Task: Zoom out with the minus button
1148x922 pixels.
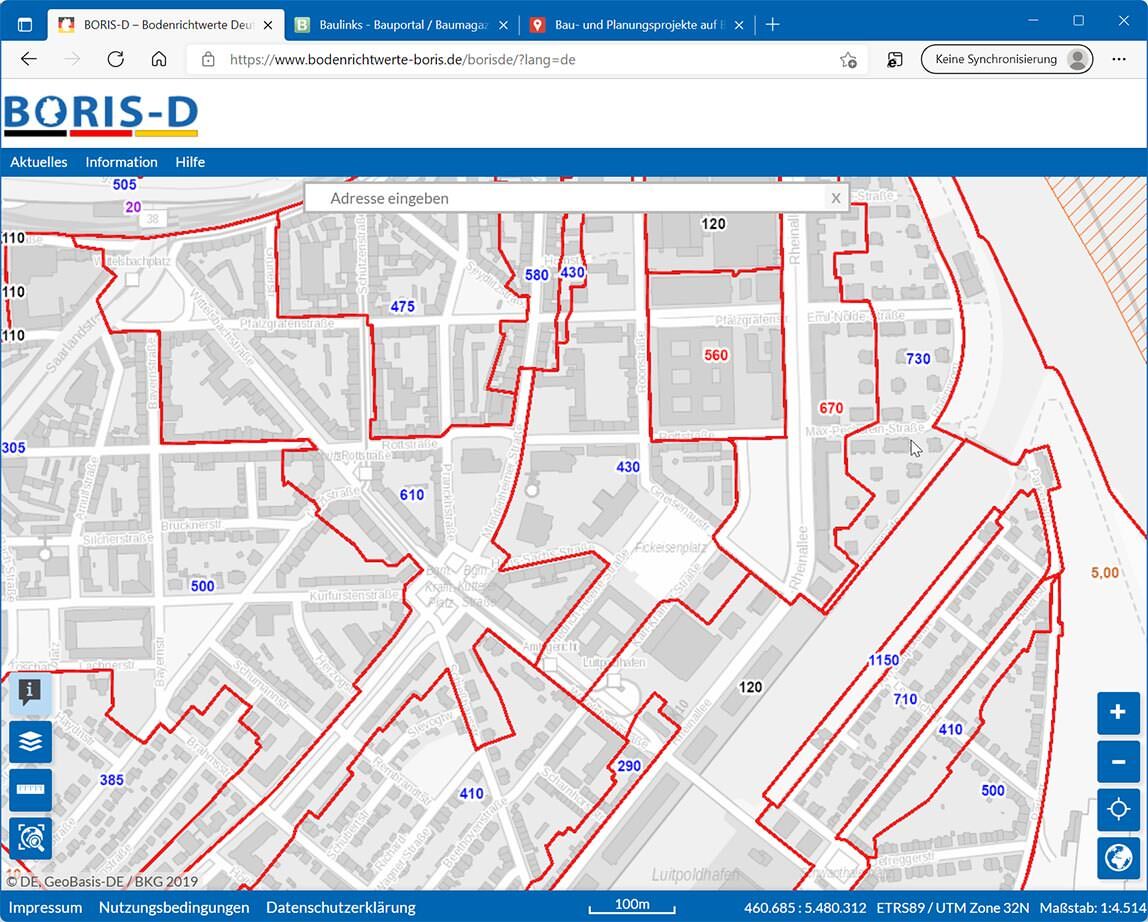Action: pyautogui.click(x=1118, y=762)
